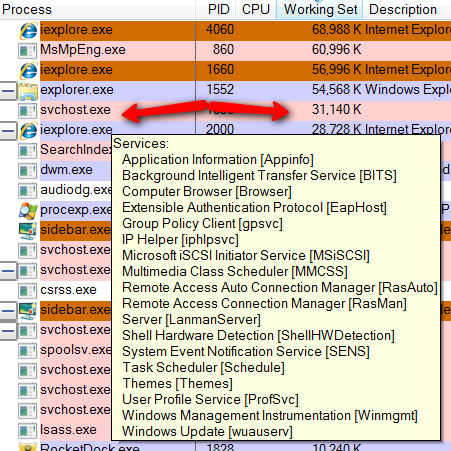Click the 31,140 K working set value
Image resolution: width=451 pixels, height=451 pixels.
pos(337,110)
